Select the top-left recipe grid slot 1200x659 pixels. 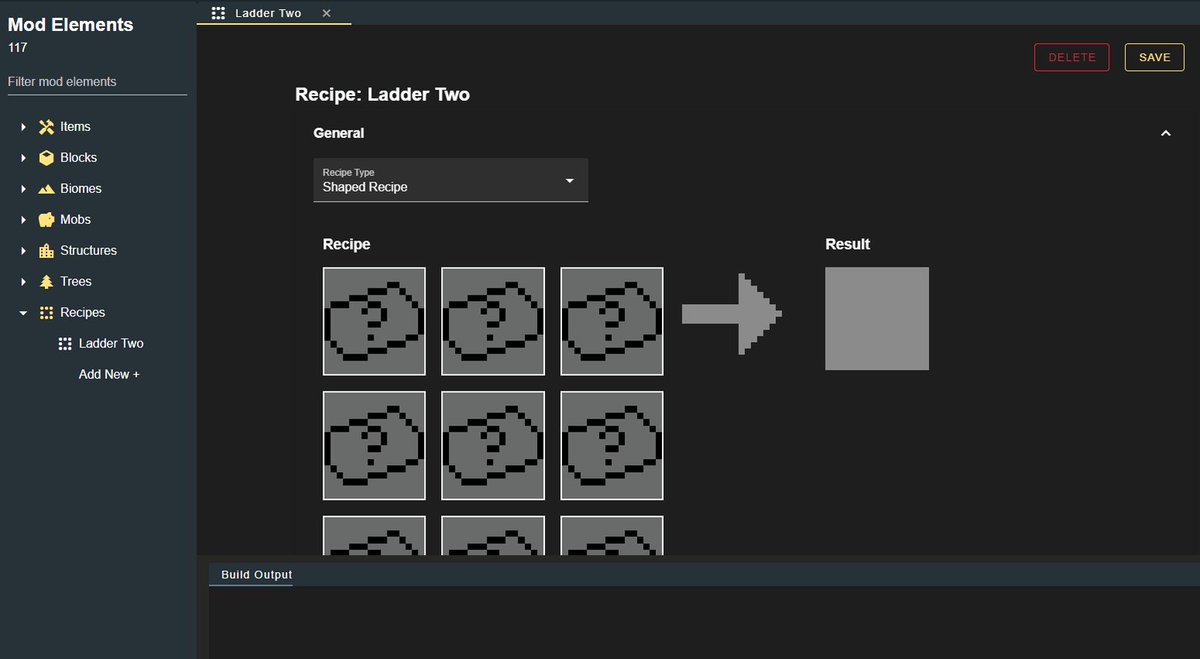pos(374,321)
